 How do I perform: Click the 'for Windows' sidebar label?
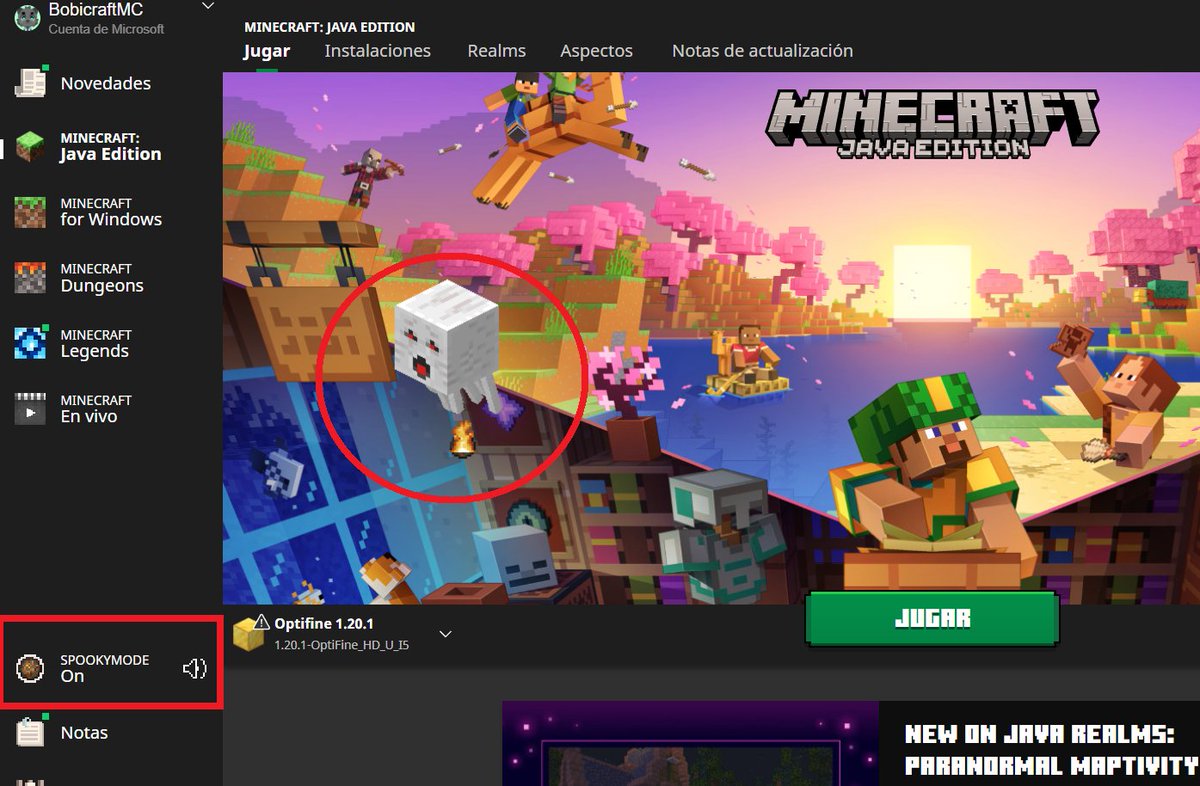[x=111, y=219]
